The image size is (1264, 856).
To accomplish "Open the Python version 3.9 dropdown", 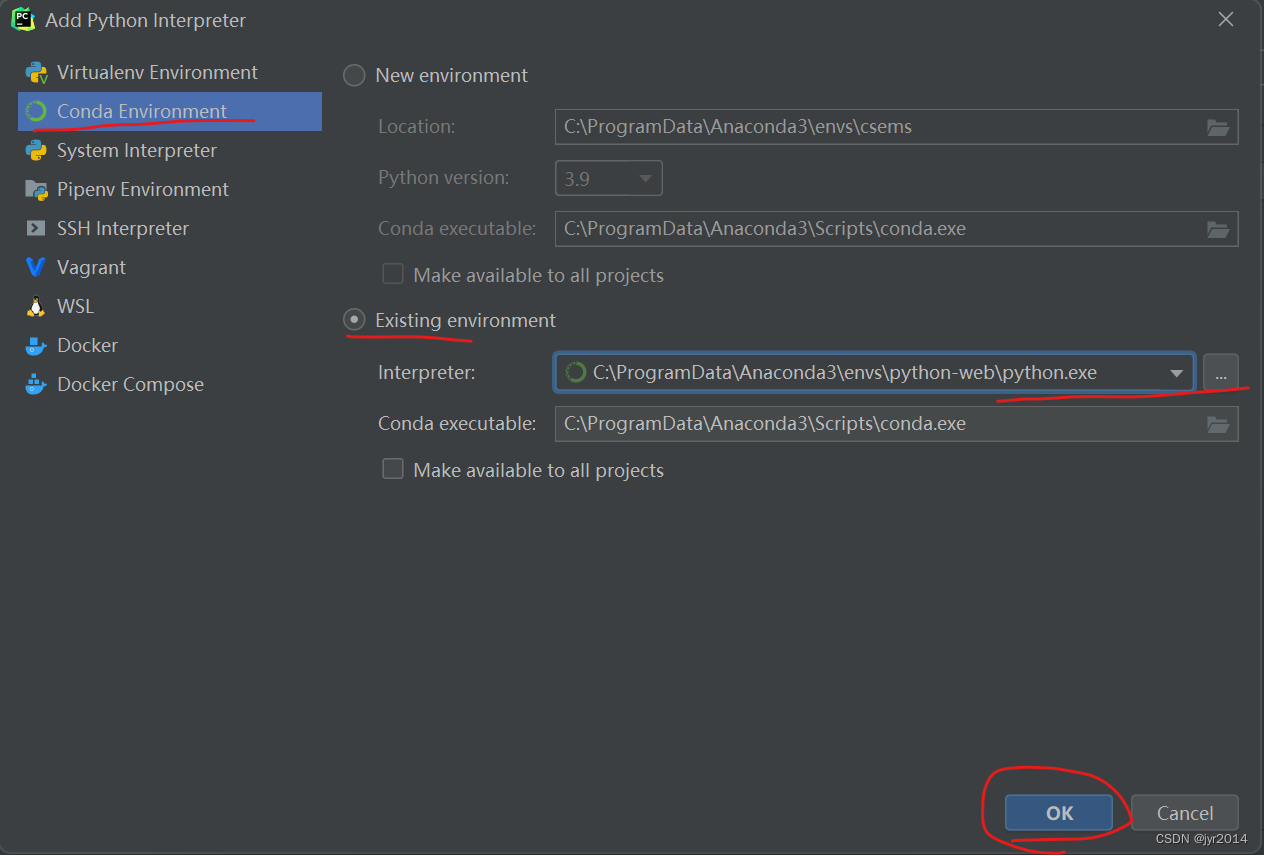I will coord(609,179).
